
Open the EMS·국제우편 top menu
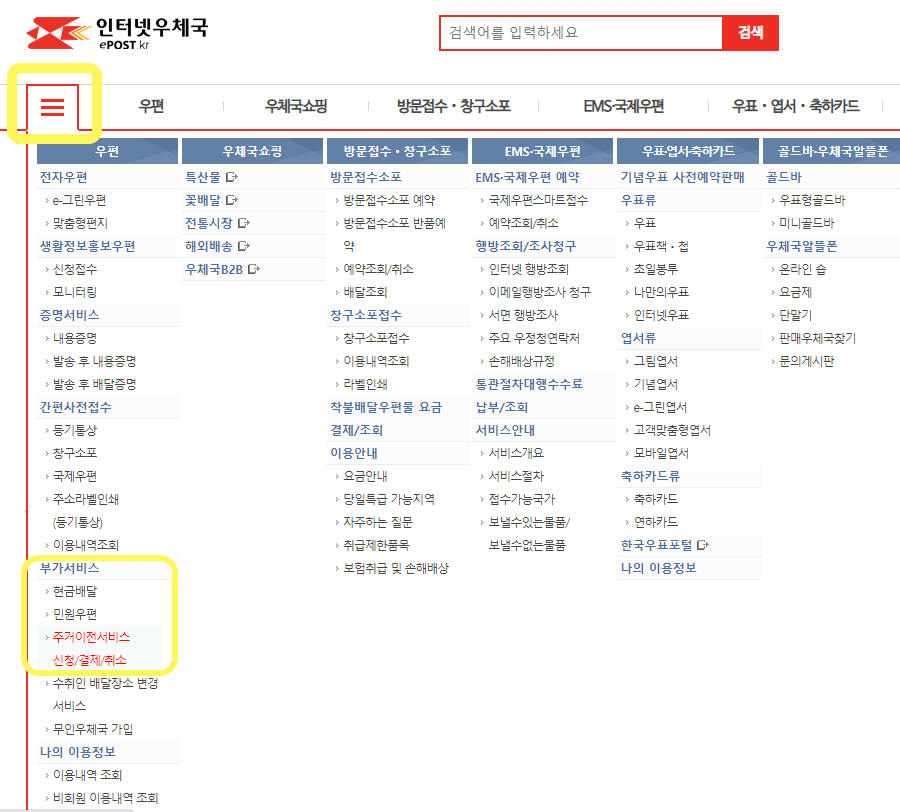pyautogui.click(x=624, y=106)
